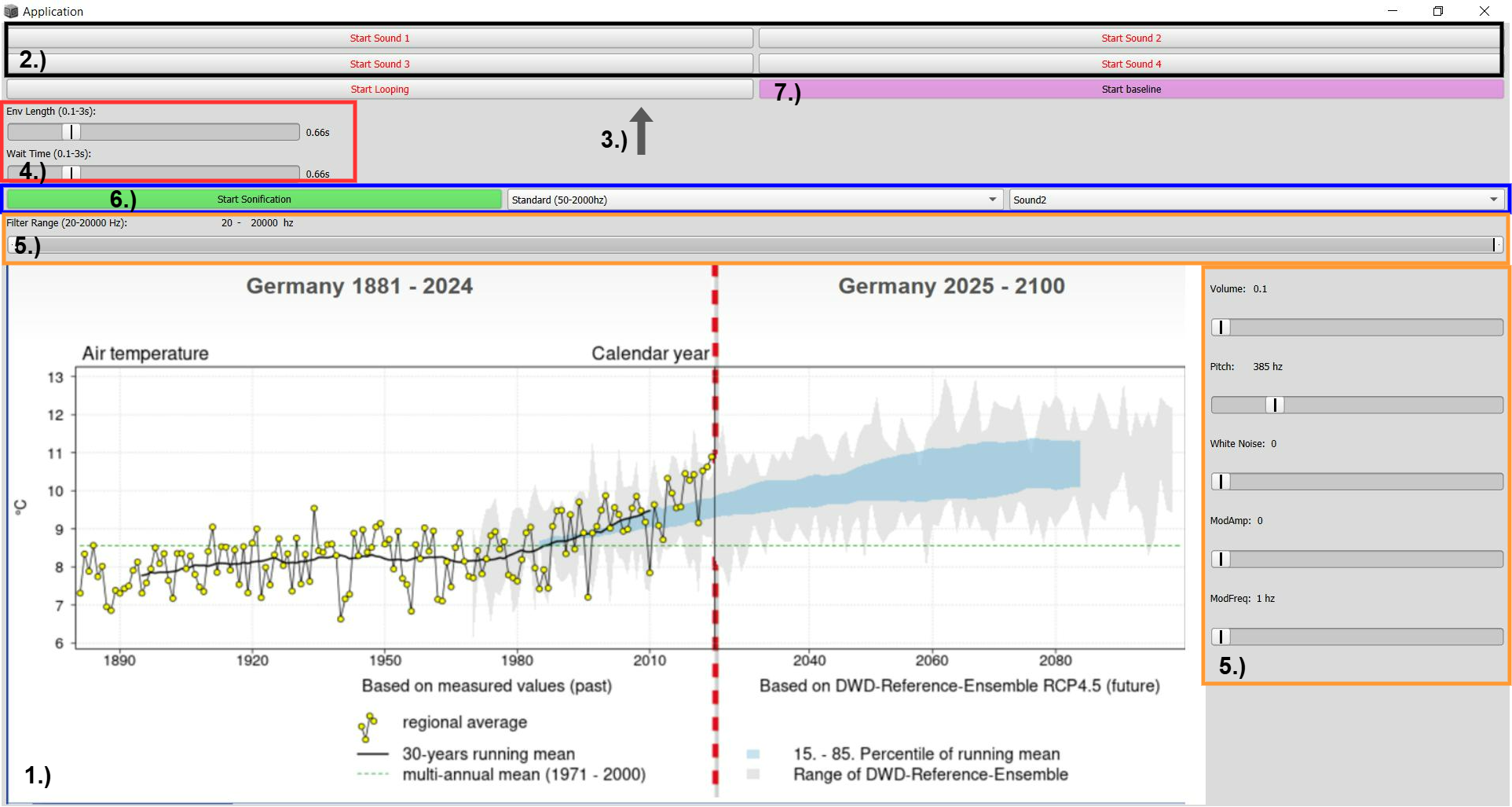1512x807 pixels.
Task: Click the ModFreq slider handle
Action: click(1221, 636)
